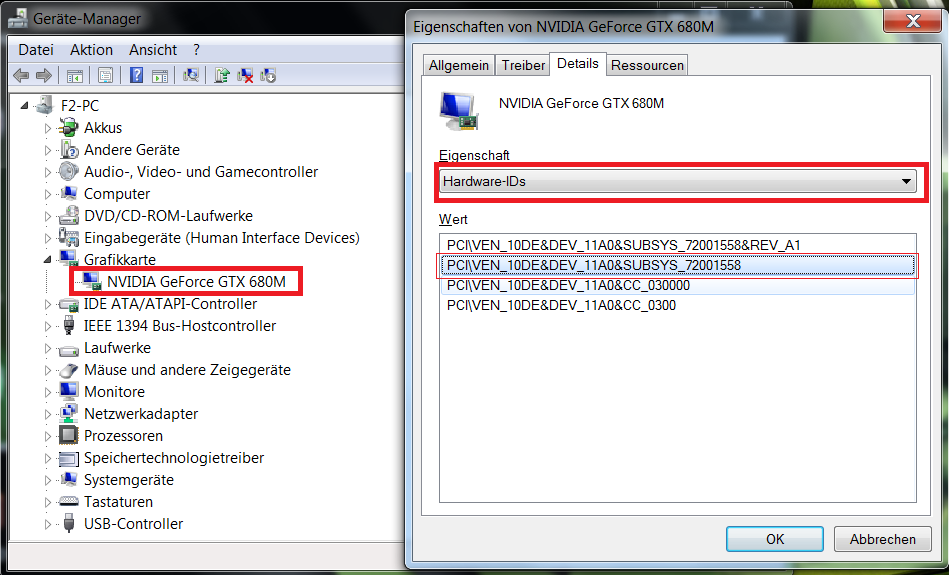Viewport: 949px width, 575px height.
Task: Switch to the Ressourcen tab
Action: pyautogui.click(x=647, y=65)
